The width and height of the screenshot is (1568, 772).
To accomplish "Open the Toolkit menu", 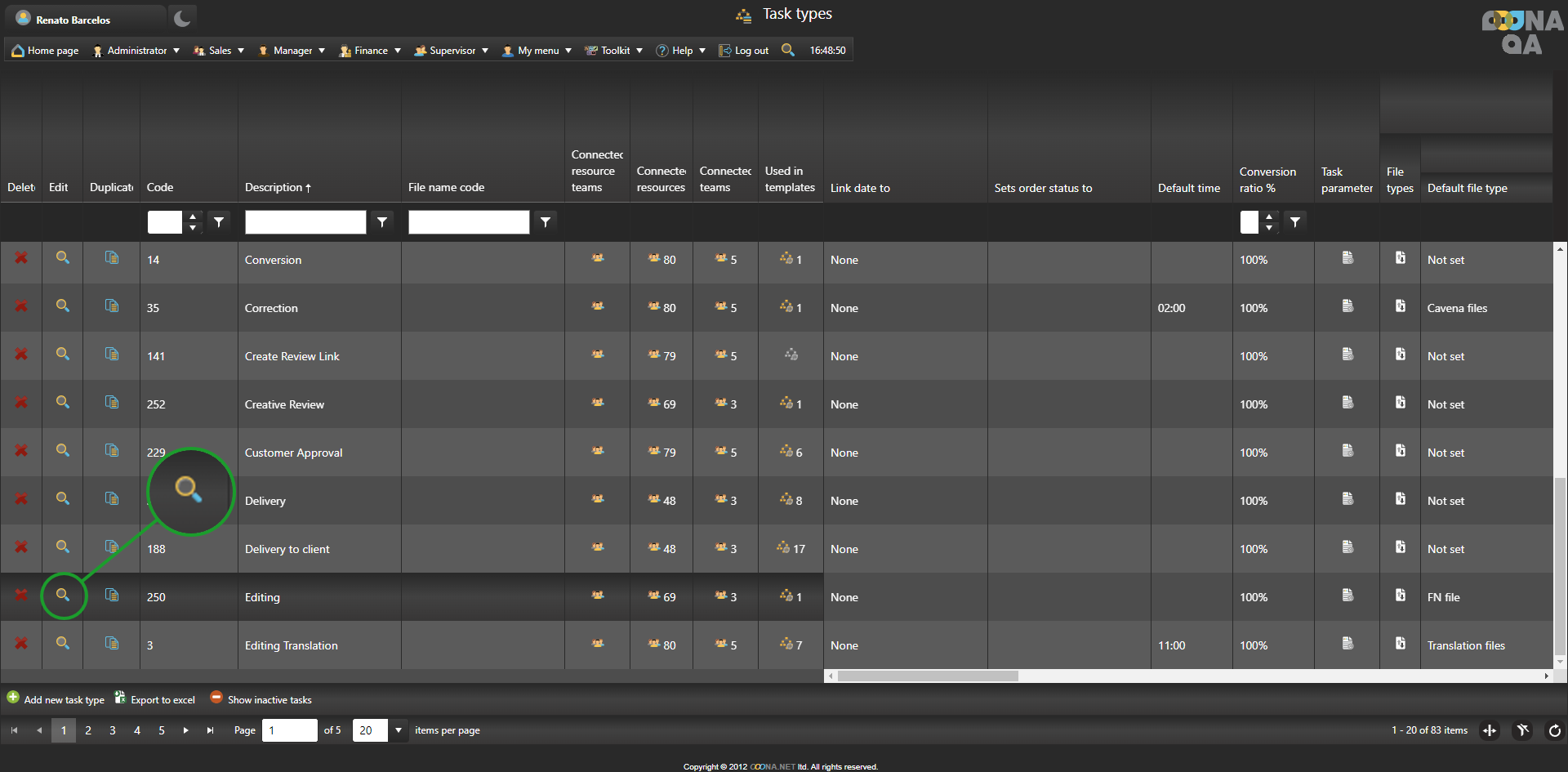I will 614,51.
